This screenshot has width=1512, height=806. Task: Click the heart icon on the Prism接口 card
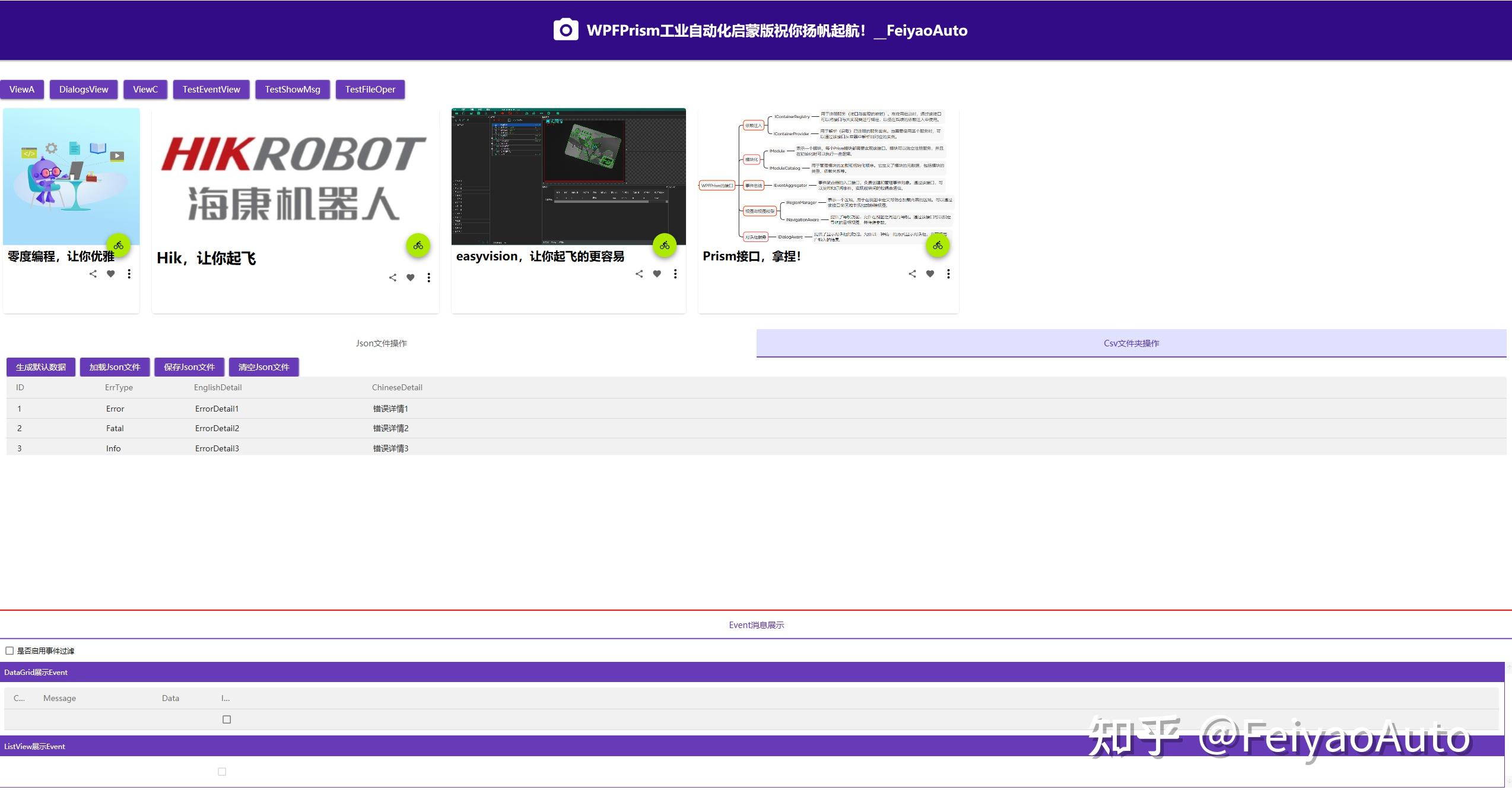(x=930, y=273)
